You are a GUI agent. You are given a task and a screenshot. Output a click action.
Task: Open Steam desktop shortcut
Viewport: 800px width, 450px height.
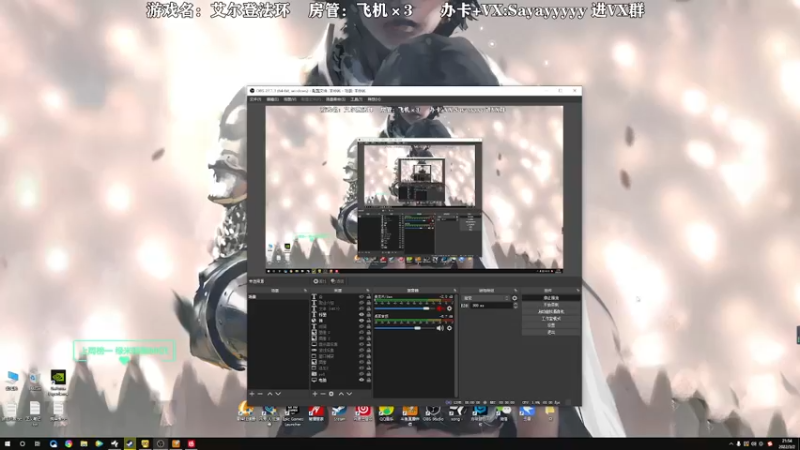[x=339, y=413]
